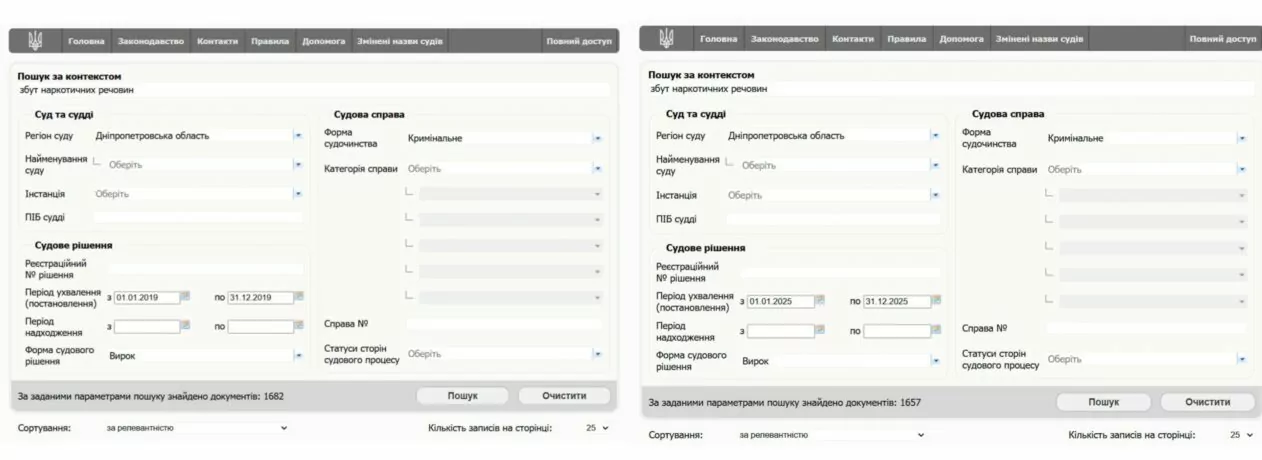Open 'Змінені назви судів' in the 2025 window
The image size is (1262, 460).
pos(1039,39)
